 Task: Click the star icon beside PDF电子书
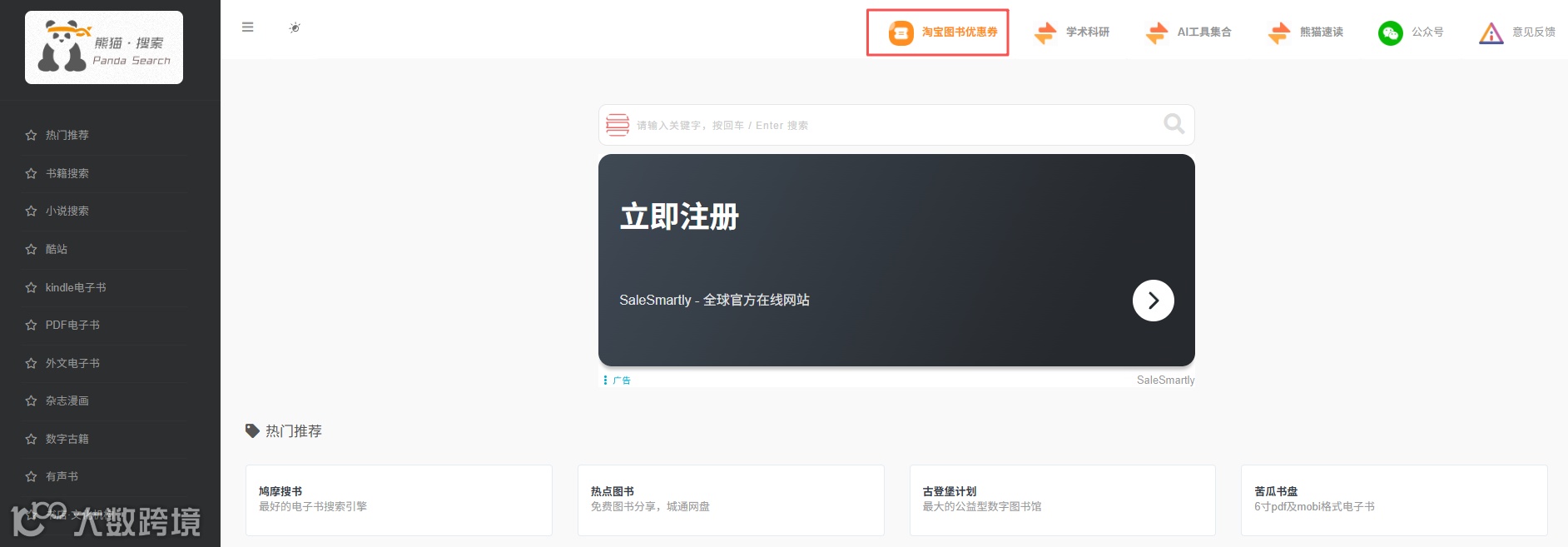31,325
